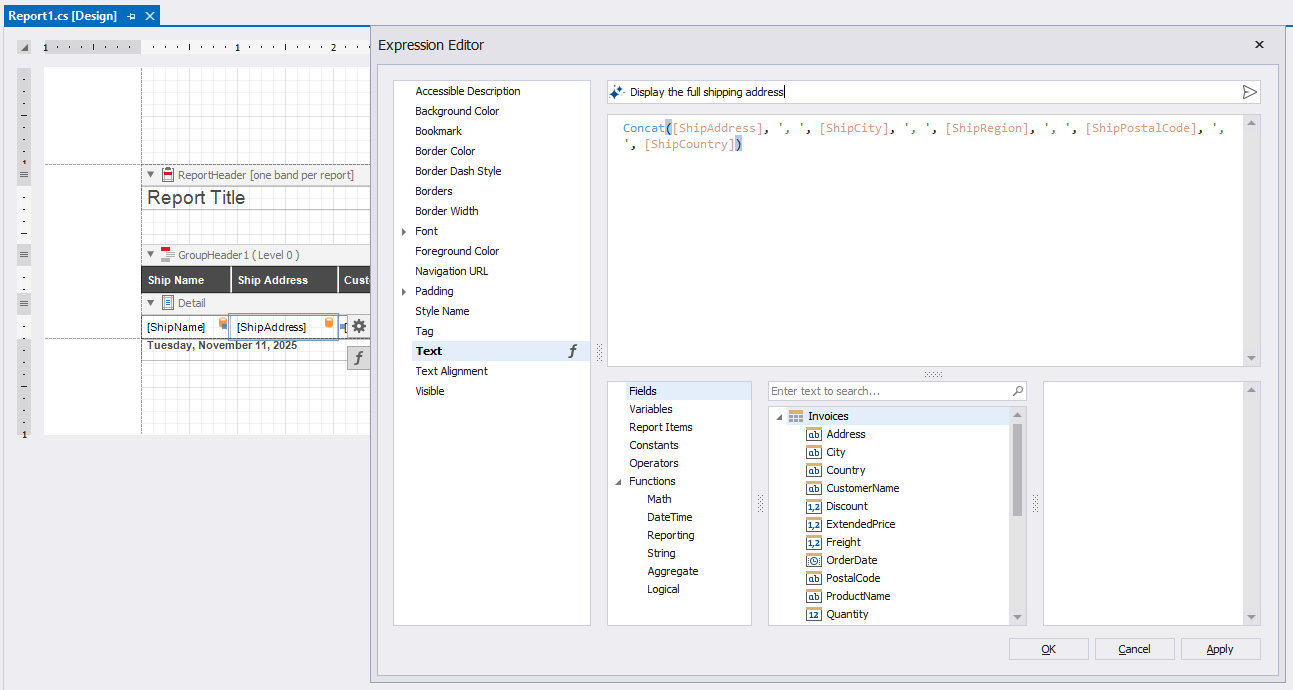Click the numeric icon beside Discount
Image resolution: width=1293 pixels, height=690 pixels.
point(813,506)
